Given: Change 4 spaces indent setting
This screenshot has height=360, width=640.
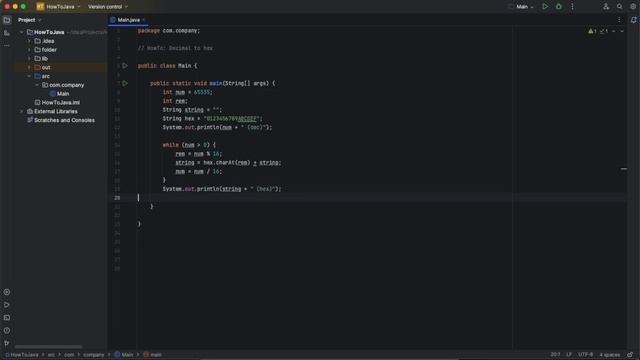Looking at the screenshot, I should click(609, 355).
